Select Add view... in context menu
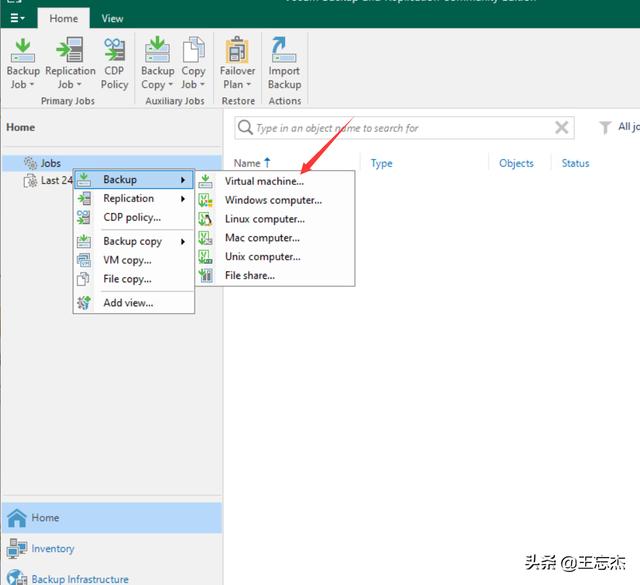Viewport: 640px width, 585px height. tap(133, 303)
